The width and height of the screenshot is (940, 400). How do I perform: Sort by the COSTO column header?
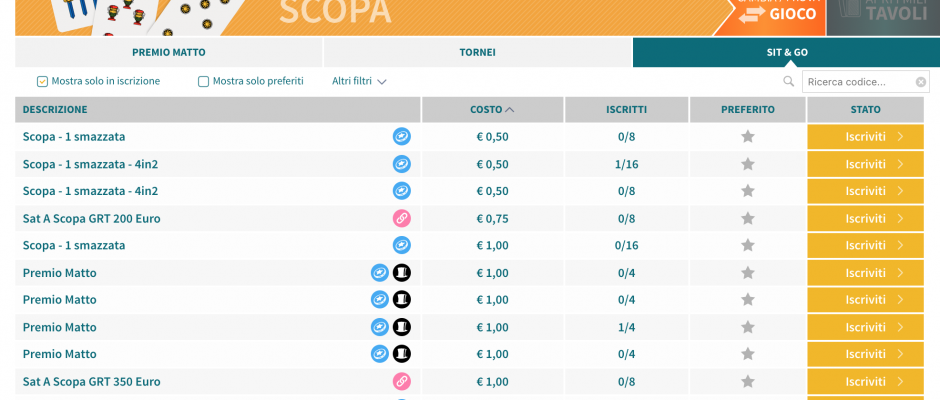[x=492, y=110]
